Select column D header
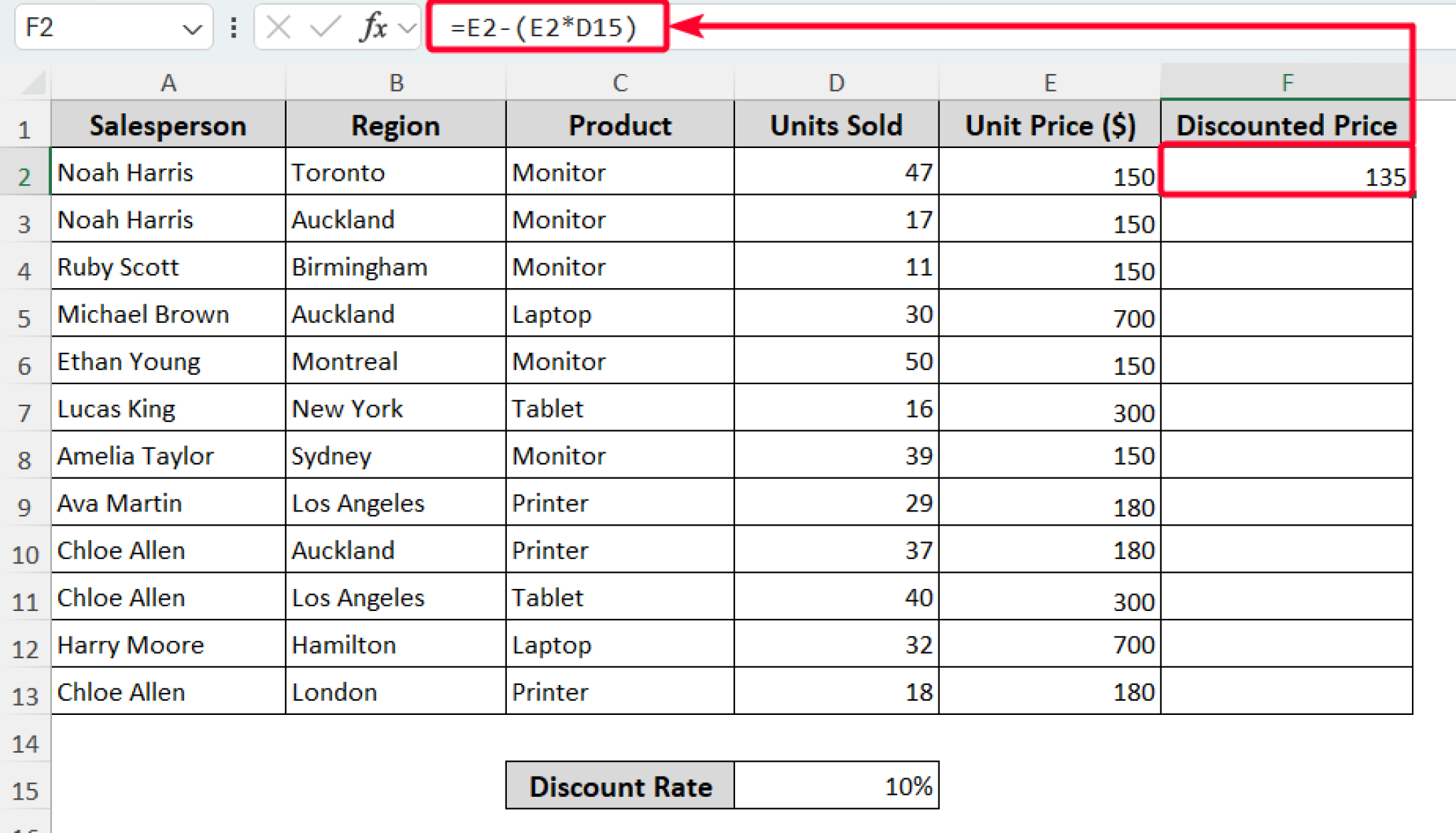 tap(836, 82)
